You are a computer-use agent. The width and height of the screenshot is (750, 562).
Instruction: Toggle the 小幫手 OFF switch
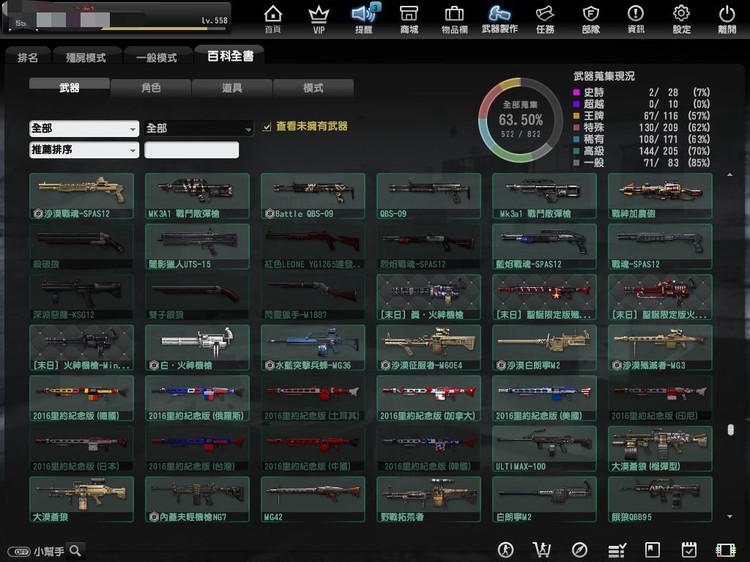(19, 551)
